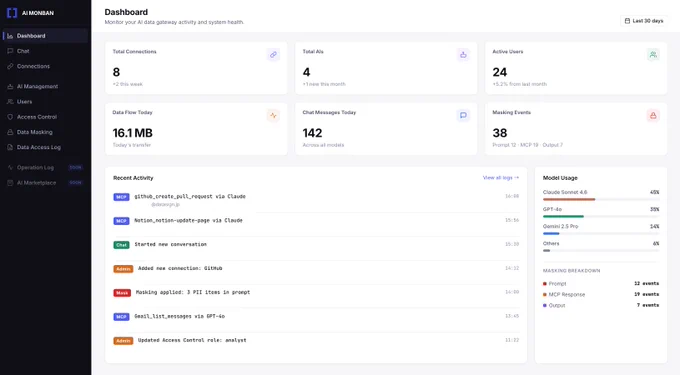Click the AI Management sidebar icon
The width and height of the screenshot is (680, 375).
(x=10, y=86)
